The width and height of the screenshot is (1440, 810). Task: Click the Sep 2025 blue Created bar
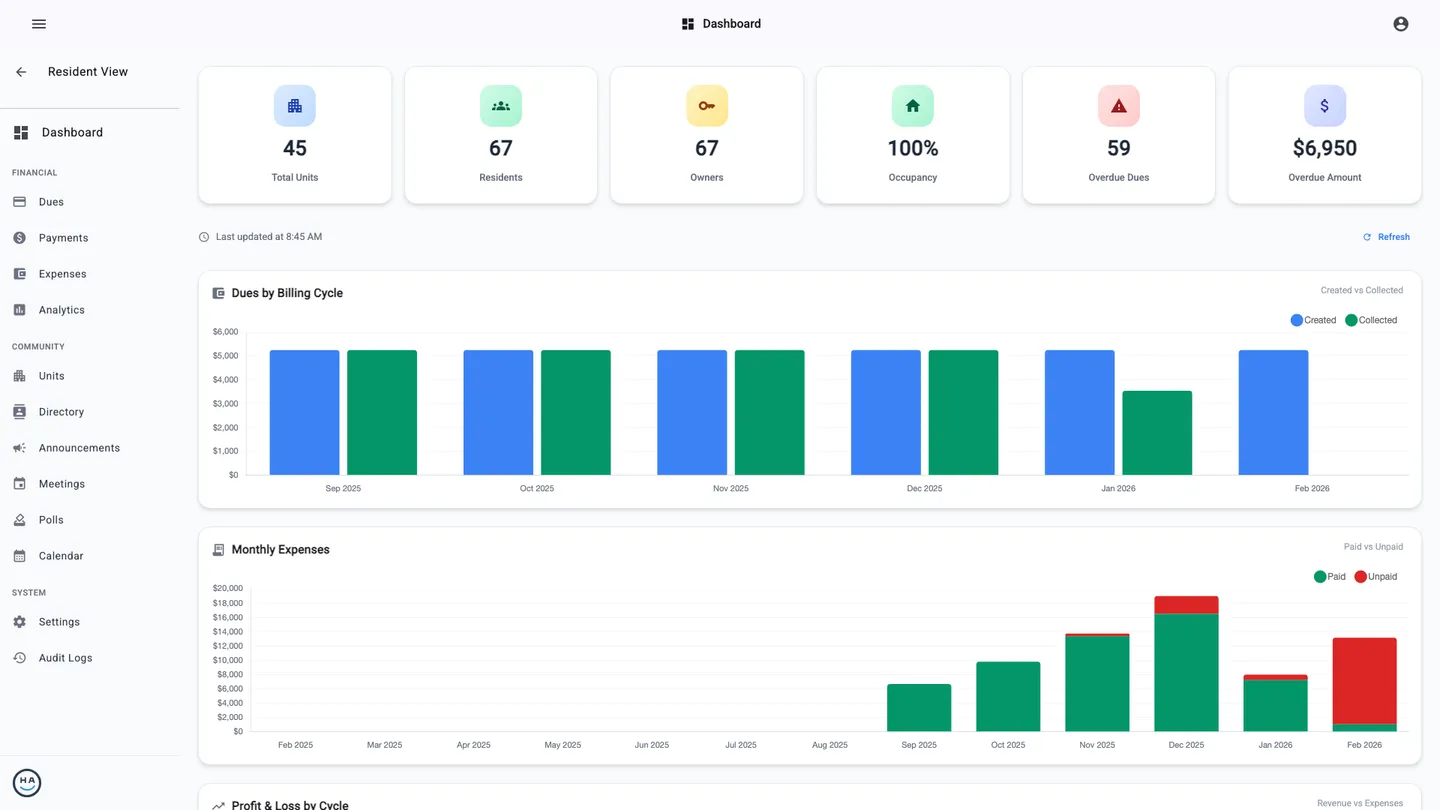pyautogui.click(x=305, y=413)
